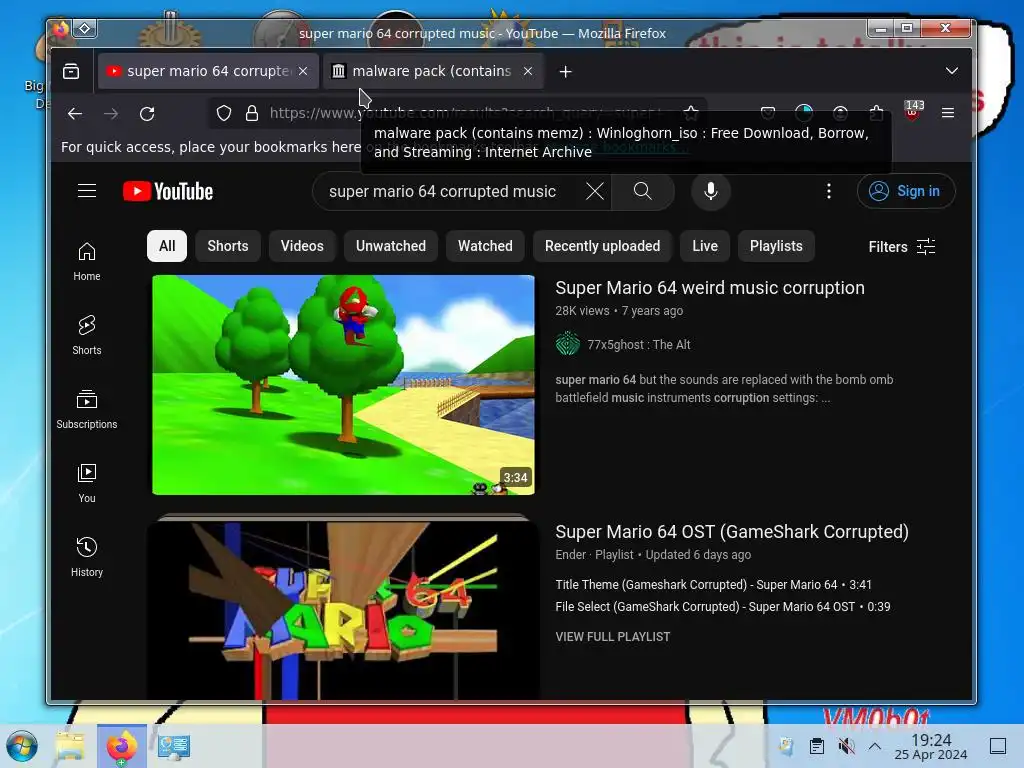This screenshot has width=1024, height=768.
Task: Click VIEW FULL PLAYLIST link
Action: [613, 637]
